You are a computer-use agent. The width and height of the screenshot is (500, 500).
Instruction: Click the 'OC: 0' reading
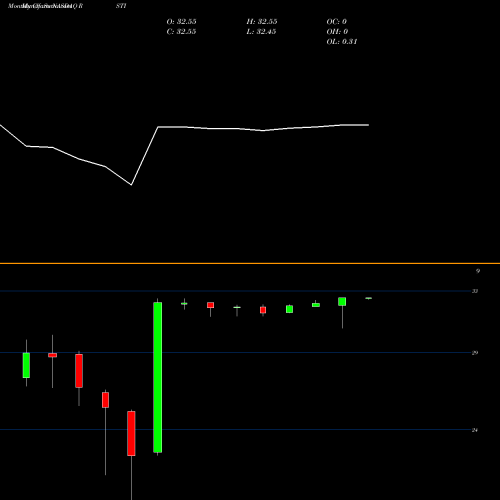[337, 22]
